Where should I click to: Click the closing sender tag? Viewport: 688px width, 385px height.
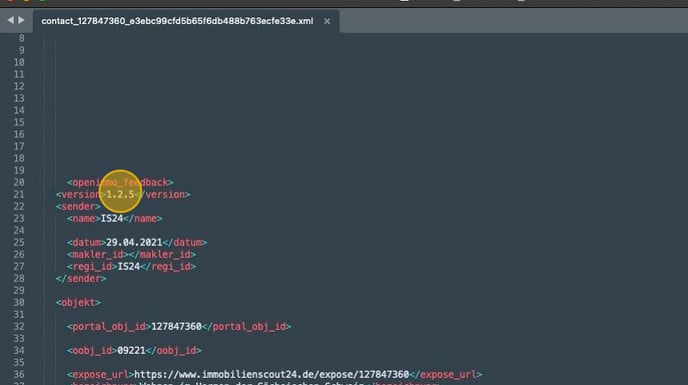click(x=81, y=278)
